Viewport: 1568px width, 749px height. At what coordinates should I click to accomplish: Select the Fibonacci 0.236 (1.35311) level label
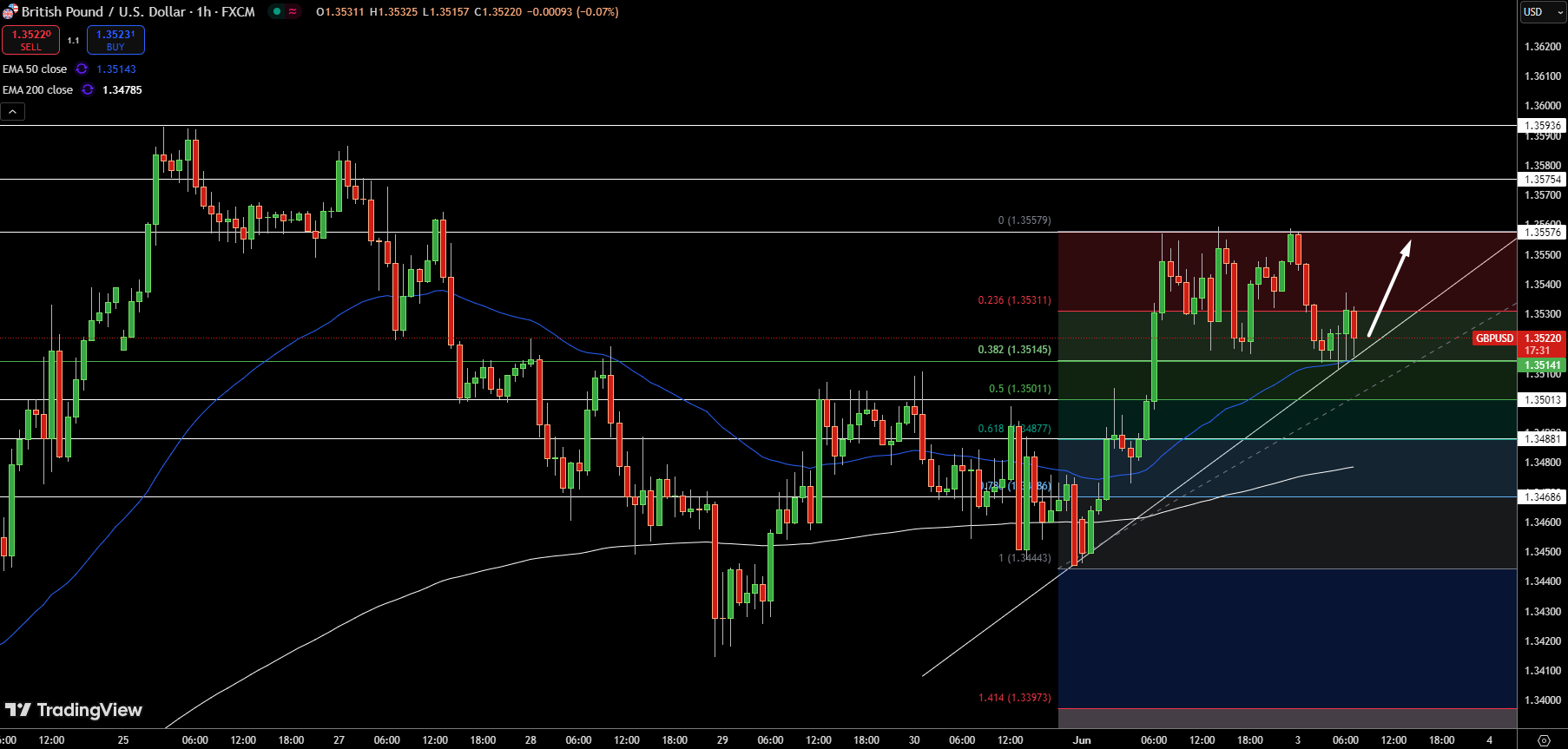(x=1014, y=300)
